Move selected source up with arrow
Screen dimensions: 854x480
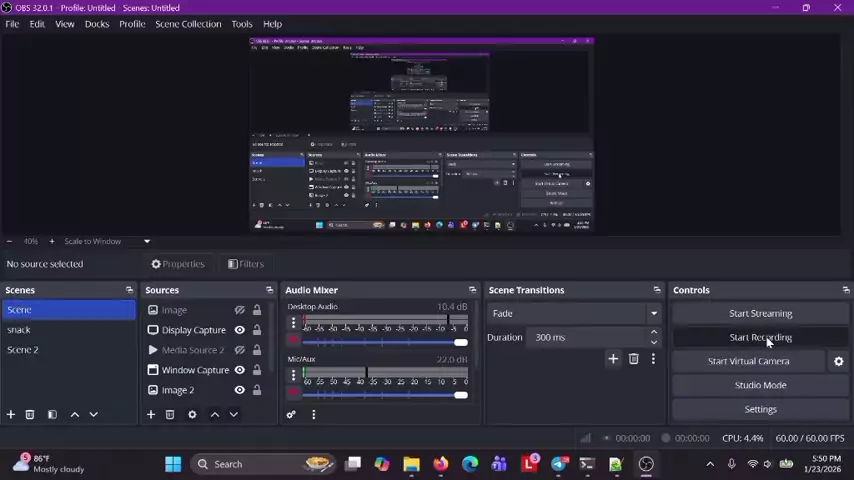214,414
